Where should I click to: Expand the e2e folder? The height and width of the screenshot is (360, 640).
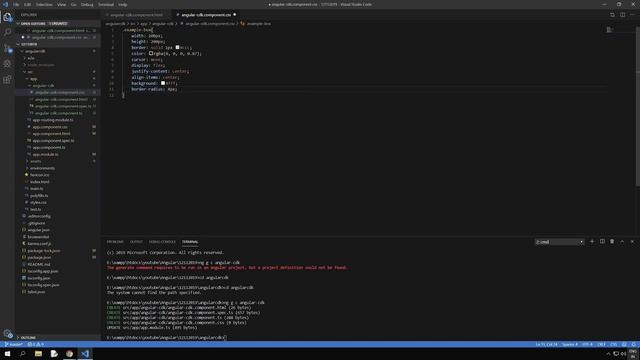[x=57, y=58]
